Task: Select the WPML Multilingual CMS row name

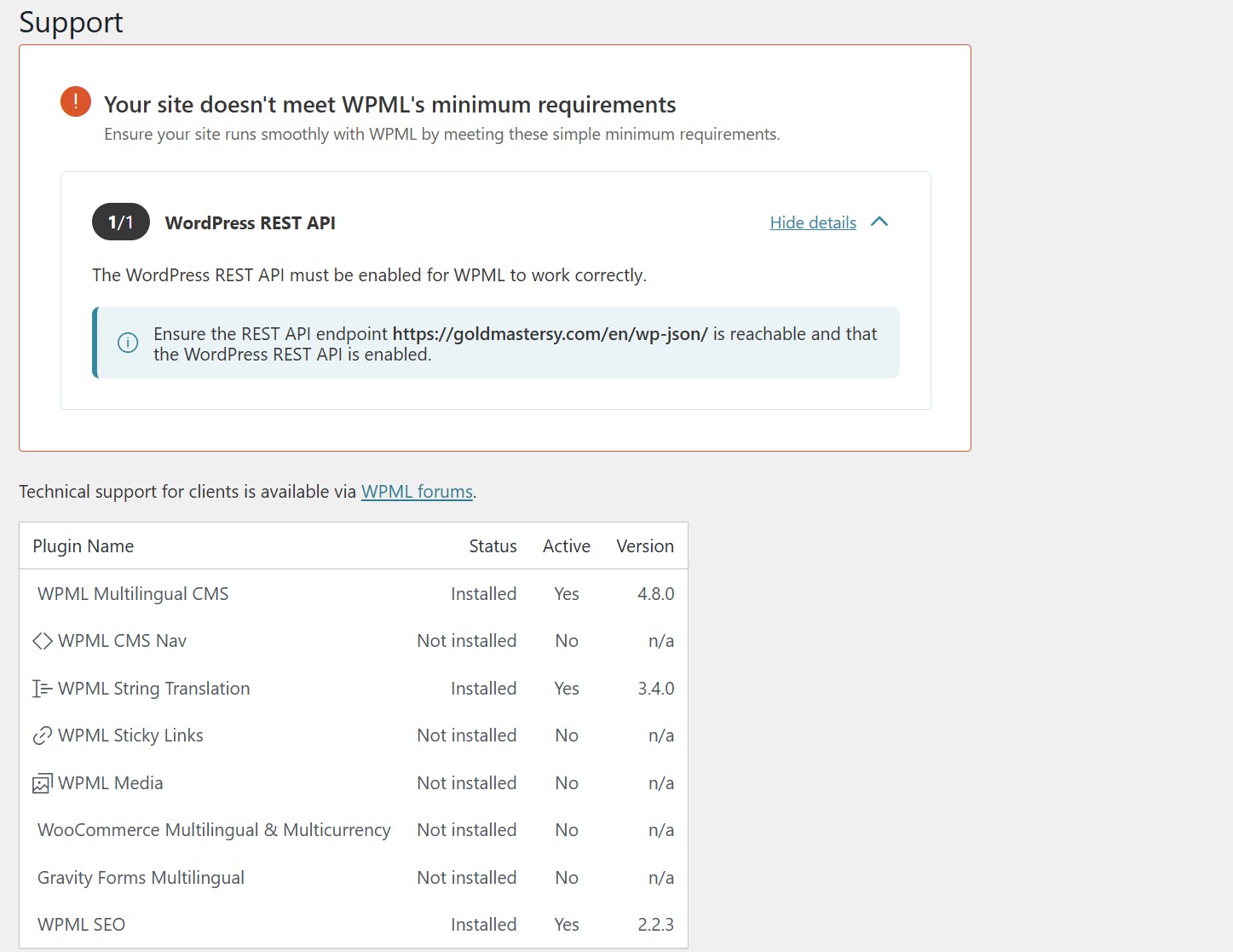Action: point(133,594)
